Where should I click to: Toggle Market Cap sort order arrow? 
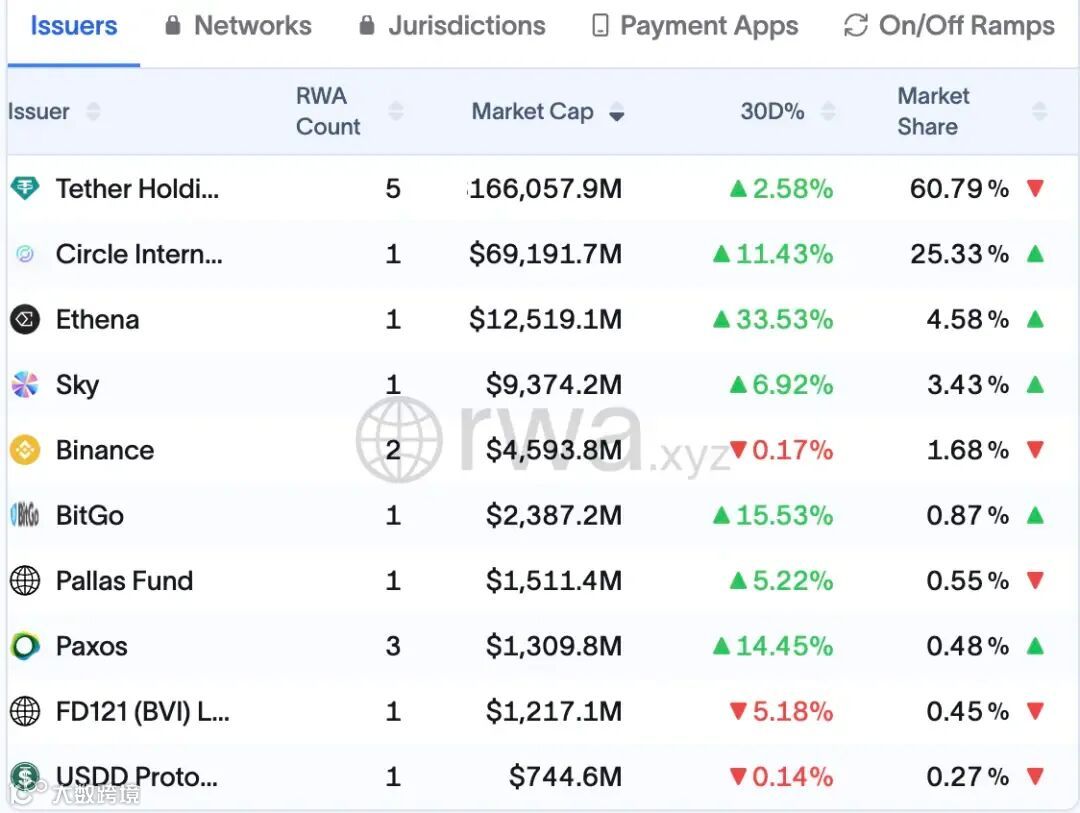click(x=616, y=112)
